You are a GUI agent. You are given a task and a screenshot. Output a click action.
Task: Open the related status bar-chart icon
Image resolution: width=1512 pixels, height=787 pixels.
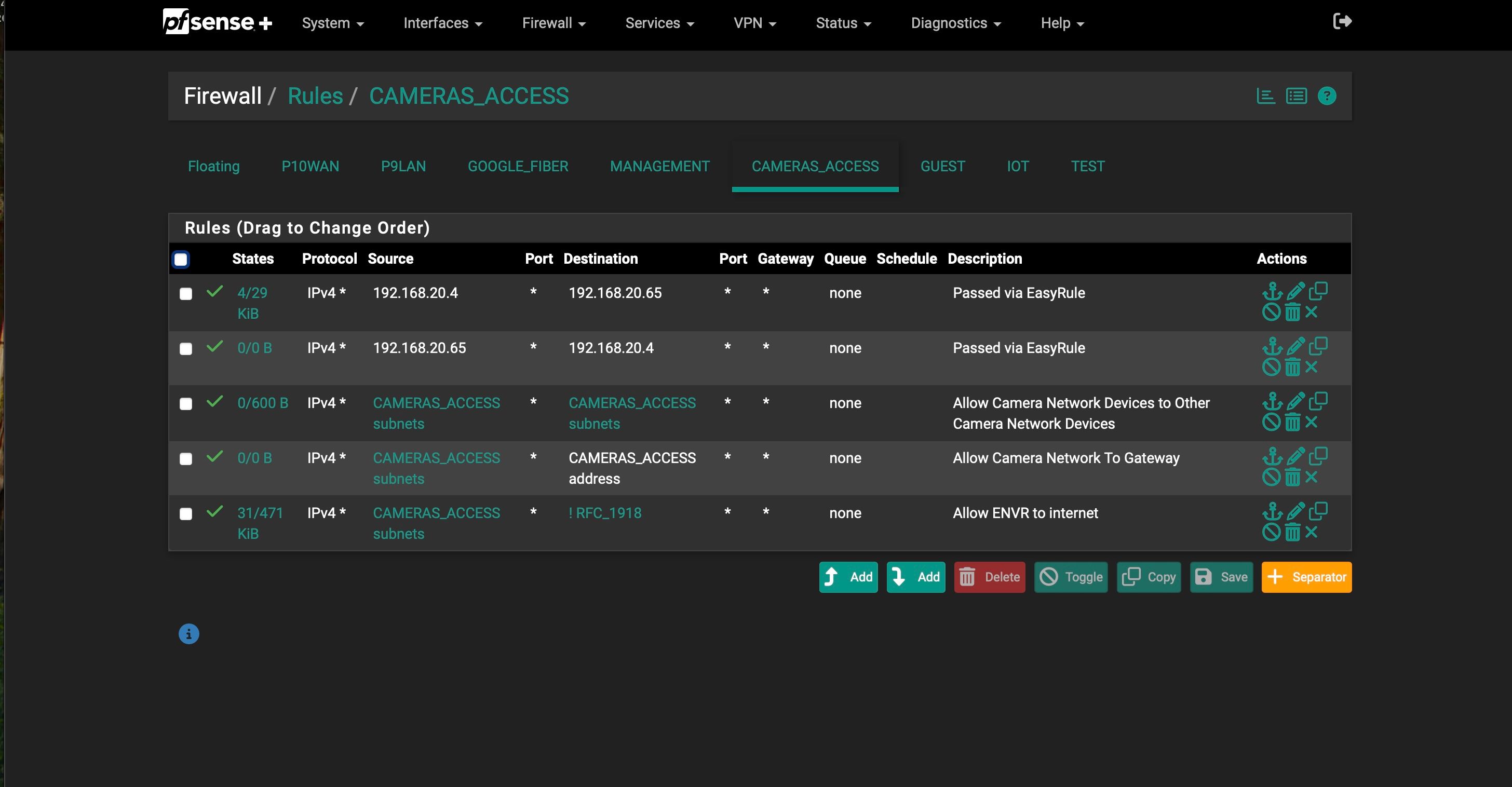pos(1265,96)
